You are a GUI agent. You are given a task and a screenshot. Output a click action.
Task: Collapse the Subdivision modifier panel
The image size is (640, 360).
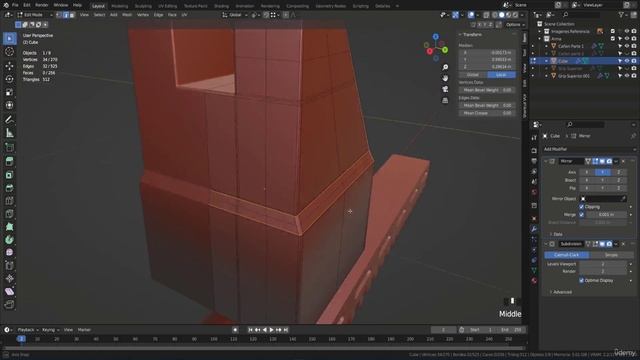click(546, 244)
